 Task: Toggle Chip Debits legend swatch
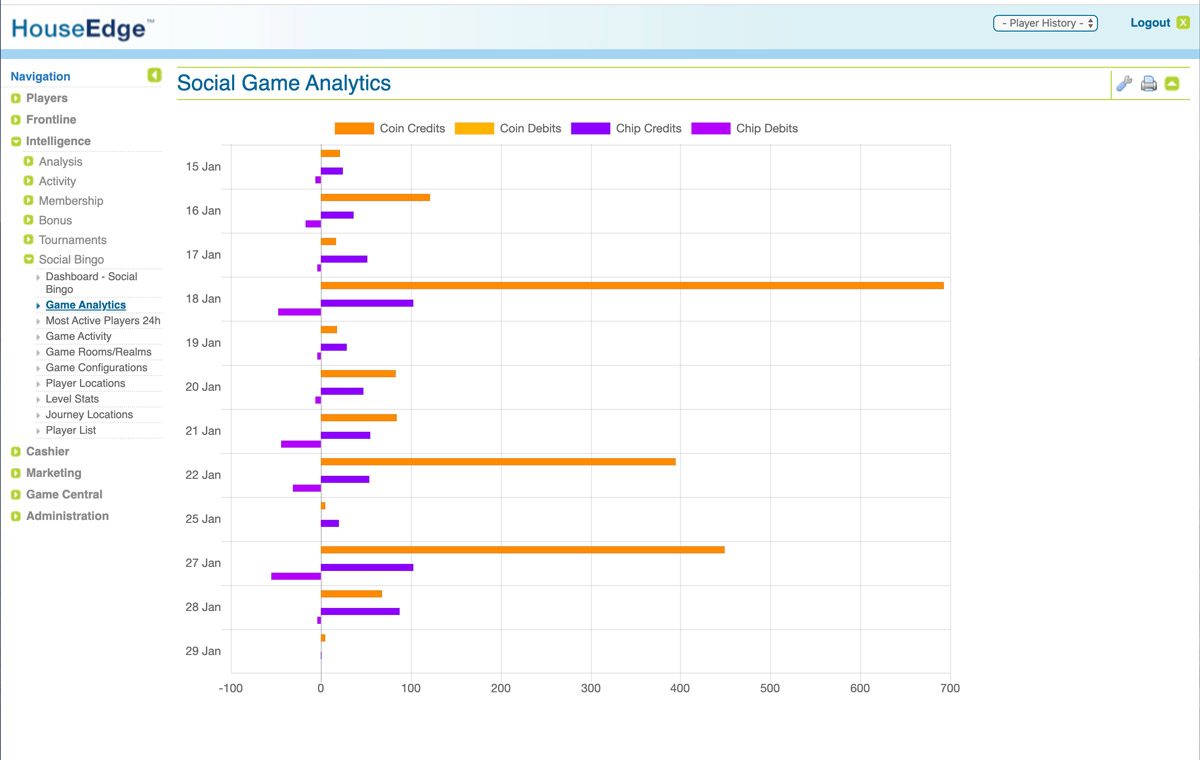coord(711,128)
